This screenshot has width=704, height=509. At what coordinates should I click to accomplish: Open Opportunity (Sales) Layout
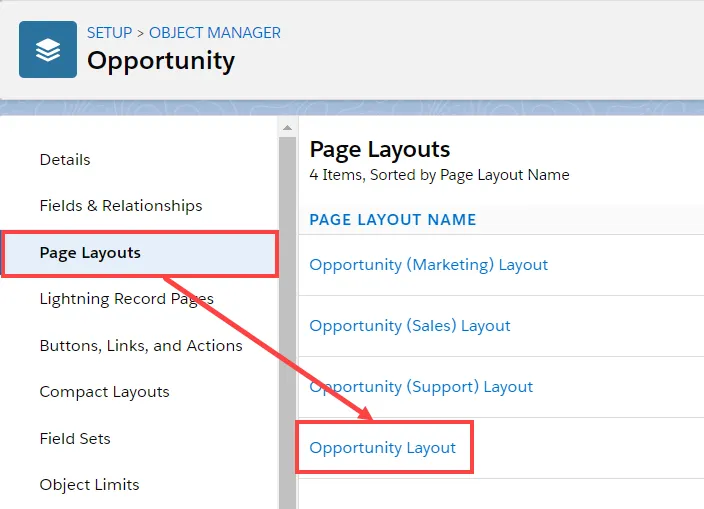pyautogui.click(x=410, y=326)
